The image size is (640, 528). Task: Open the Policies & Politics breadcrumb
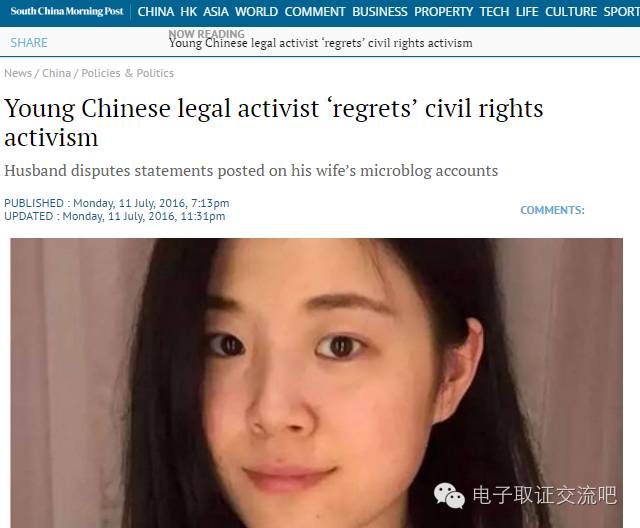[x=127, y=73]
